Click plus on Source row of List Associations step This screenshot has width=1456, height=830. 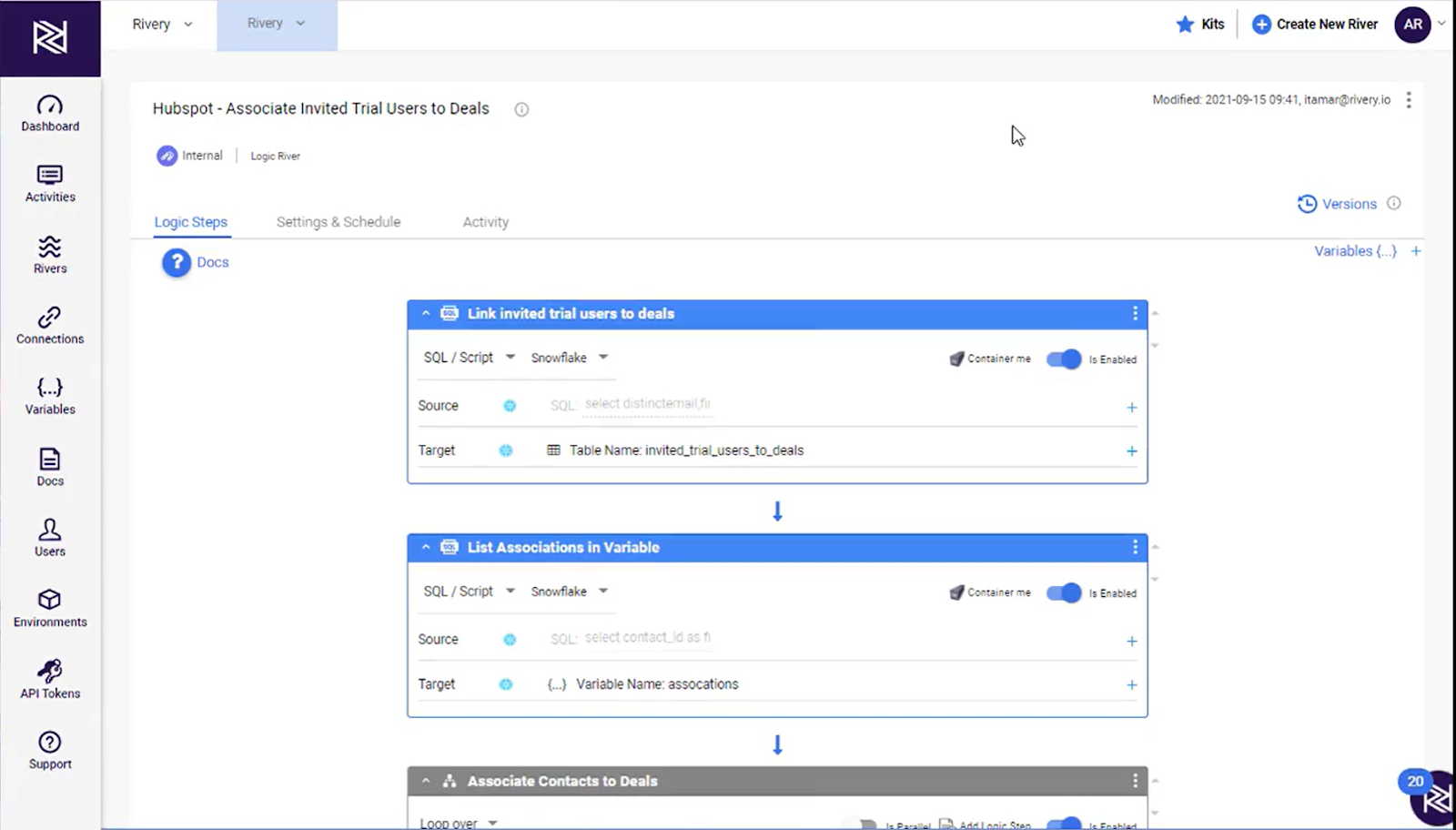[x=1132, y=642]
